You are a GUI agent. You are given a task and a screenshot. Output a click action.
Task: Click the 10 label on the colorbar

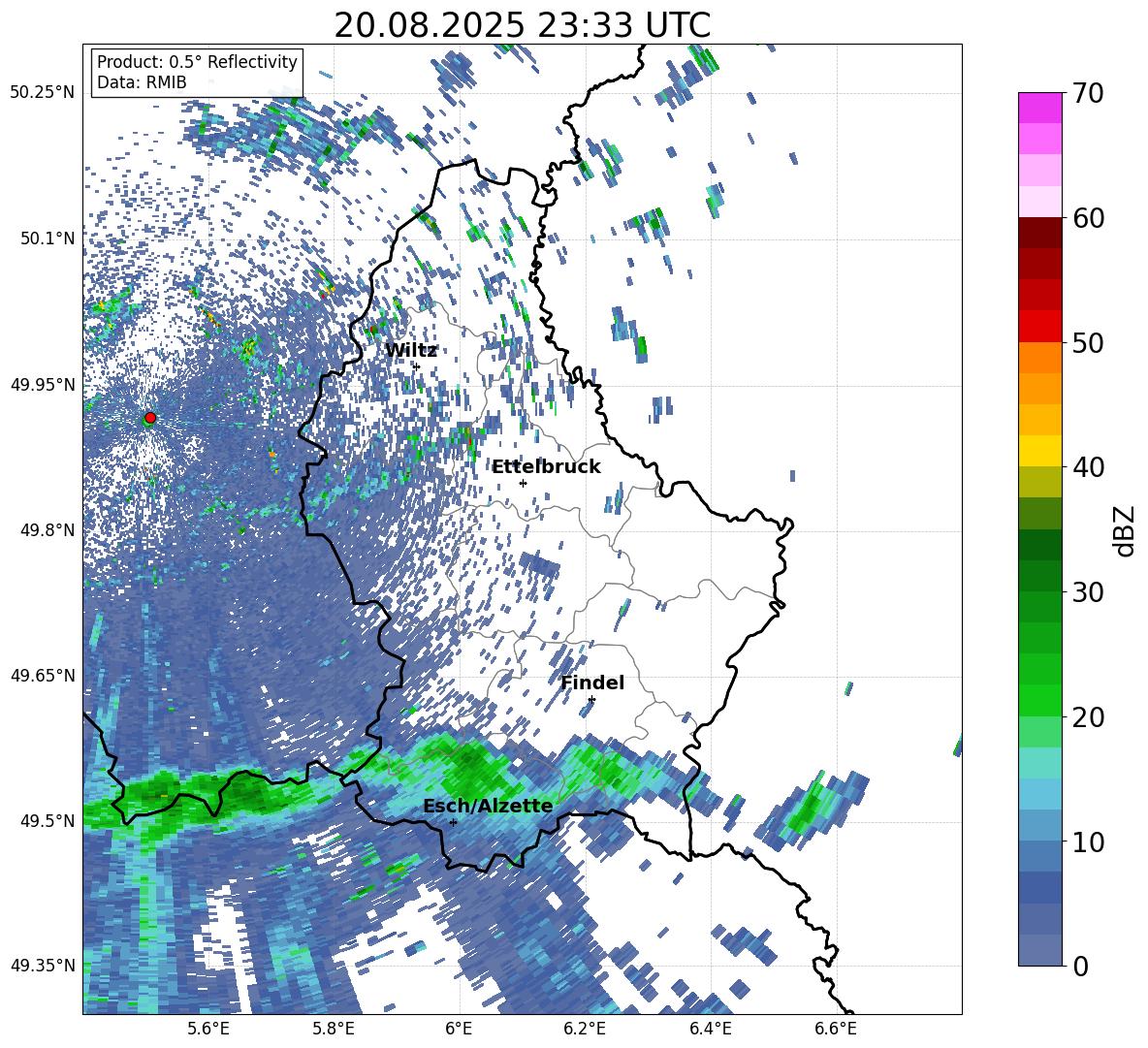pyautogui.click(x=1088, y=842)
